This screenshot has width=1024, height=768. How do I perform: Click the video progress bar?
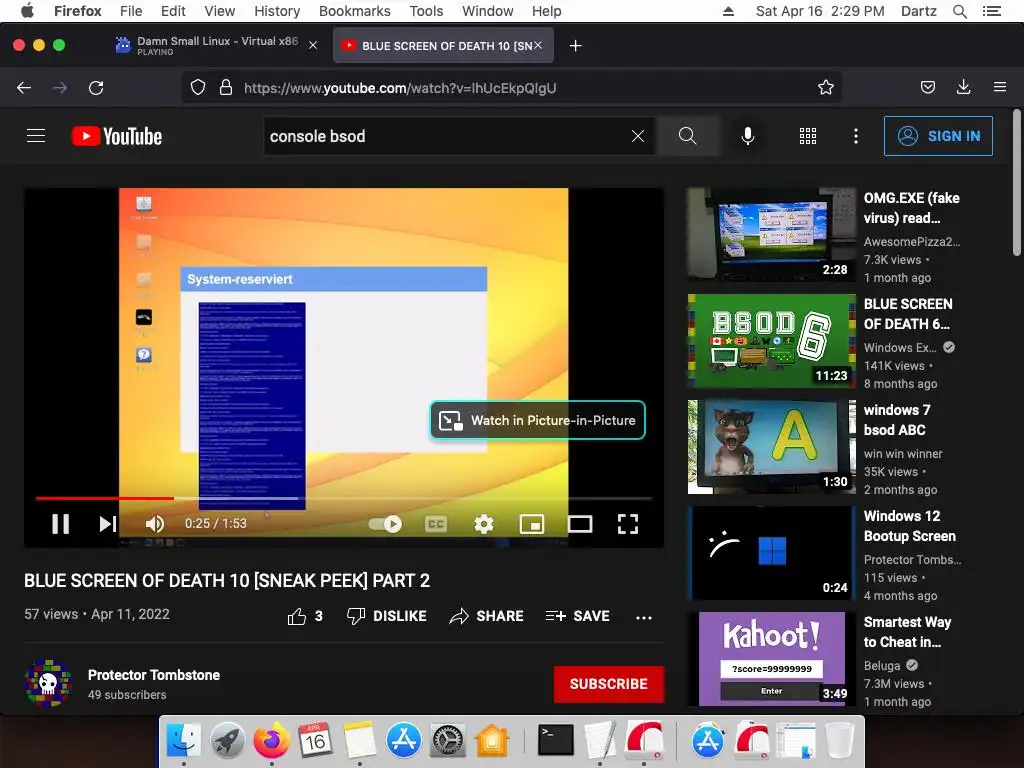point(344,498)
